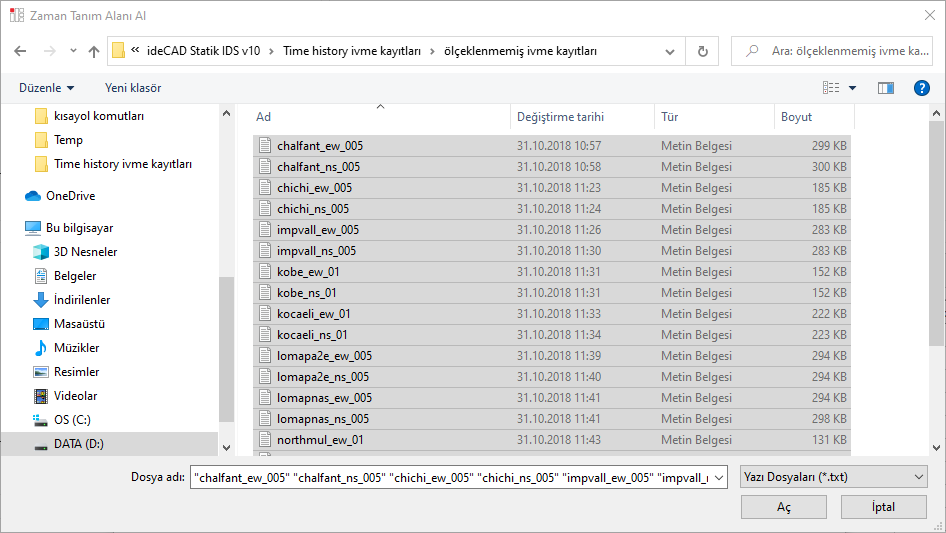
Task: Click the Refresh icon beside address bar
Action: click(702, 51)
